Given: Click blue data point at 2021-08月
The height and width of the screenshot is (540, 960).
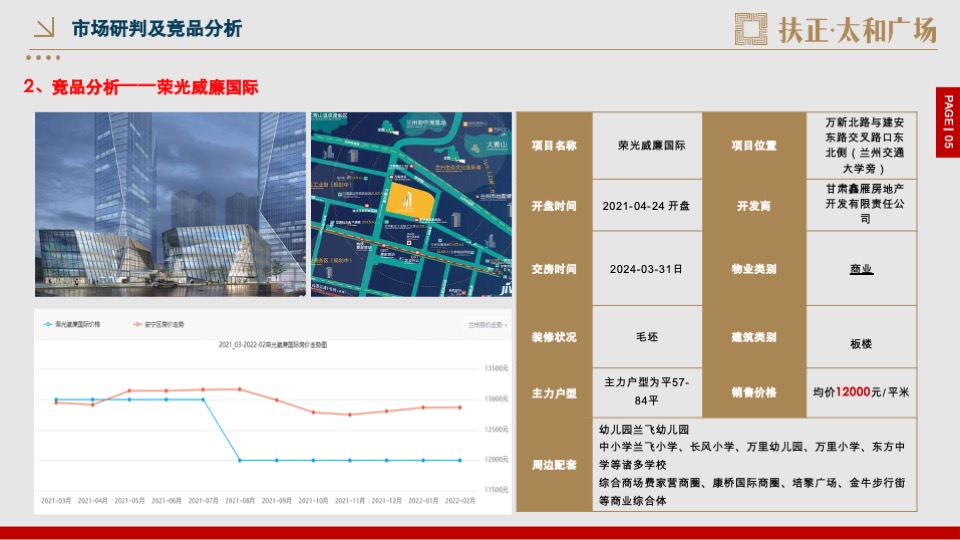Looking at the screenshot, I should (x=239, y=460).
